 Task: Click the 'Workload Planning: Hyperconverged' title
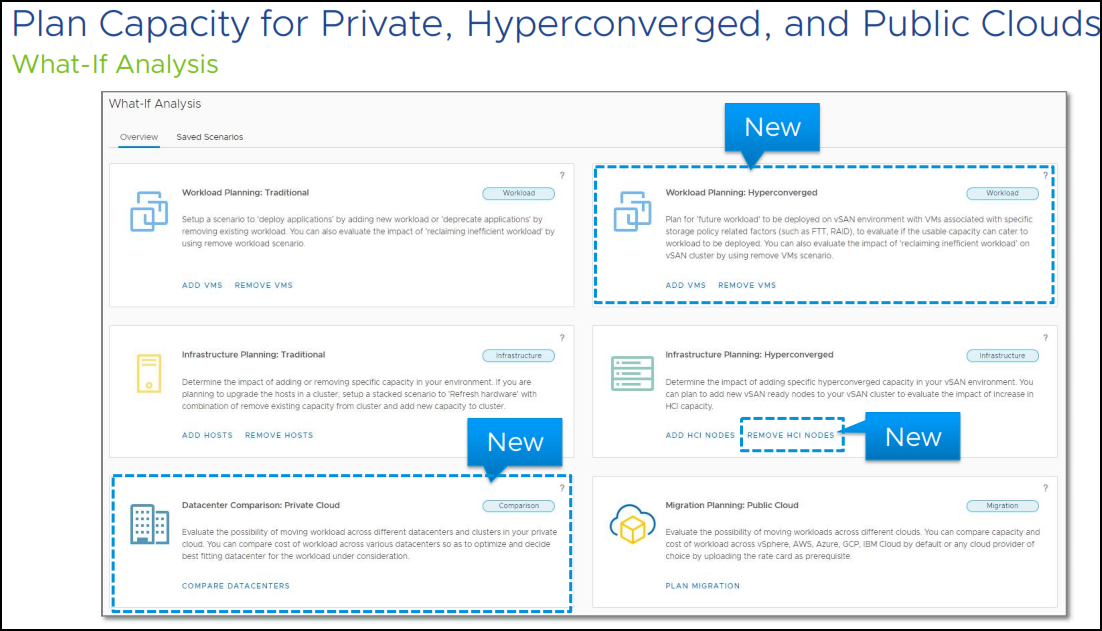pos(741,193)
